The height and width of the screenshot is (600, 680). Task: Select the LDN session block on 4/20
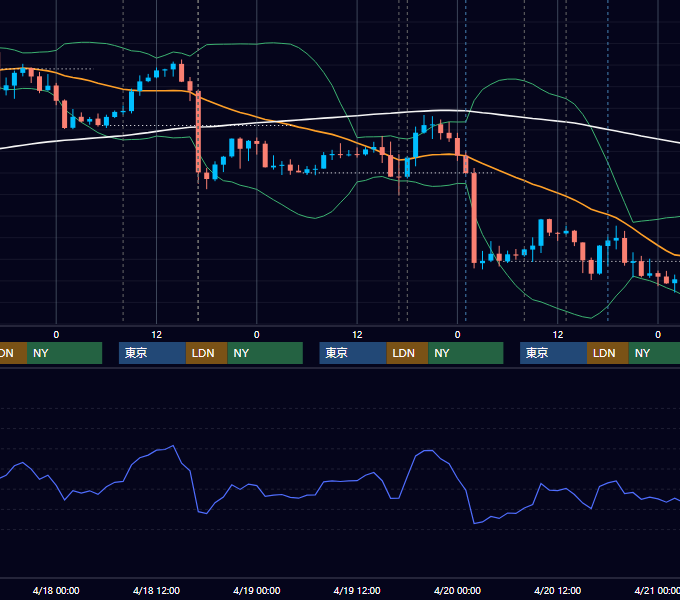(608, 353)
